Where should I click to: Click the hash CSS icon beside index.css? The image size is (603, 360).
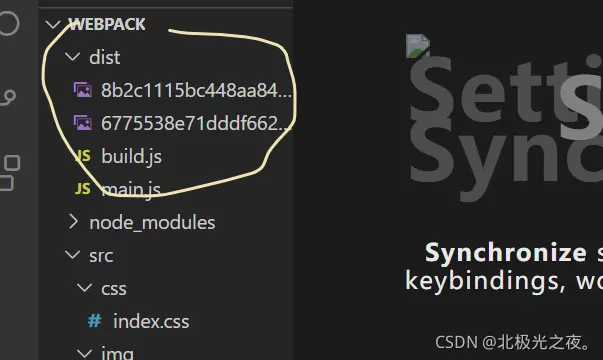[95, 321]
